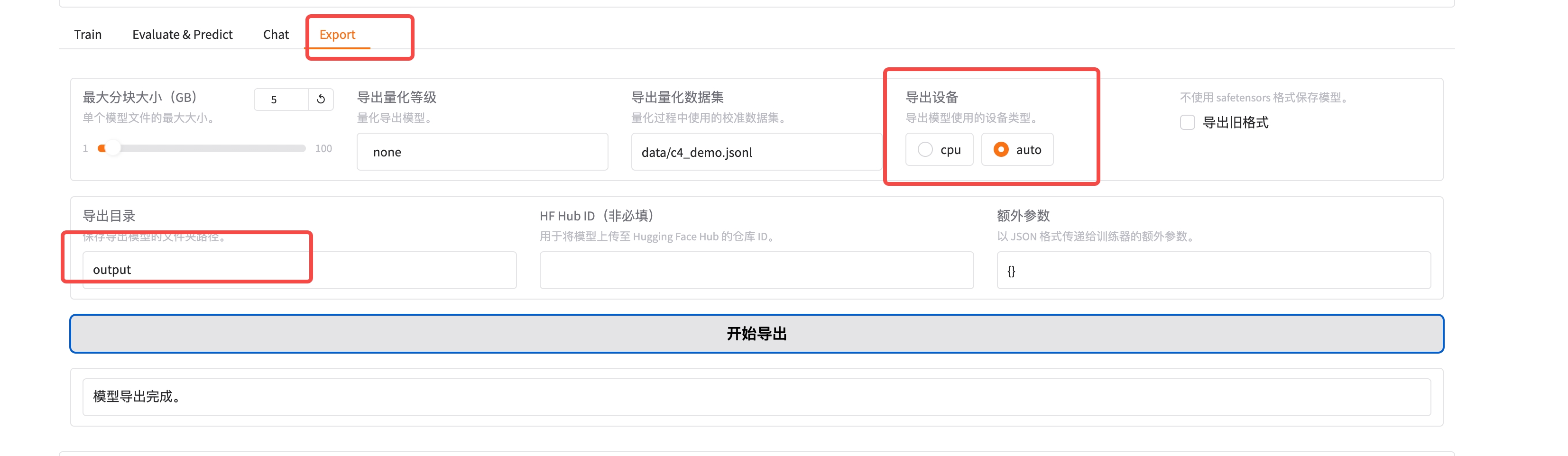Screen dimensions: 1568x456
Task: Click the data/c4_demo.jsonl dataset field
Action: (x=756, y=152)
